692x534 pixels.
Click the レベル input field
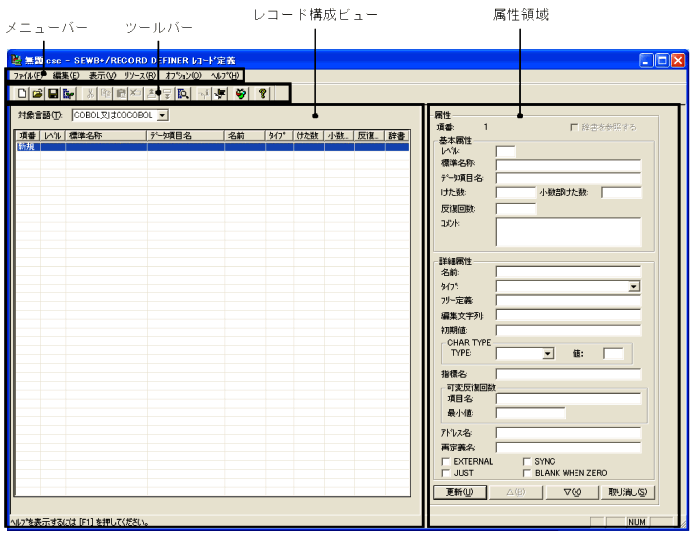pyautogui.click(x=506, y=152)
